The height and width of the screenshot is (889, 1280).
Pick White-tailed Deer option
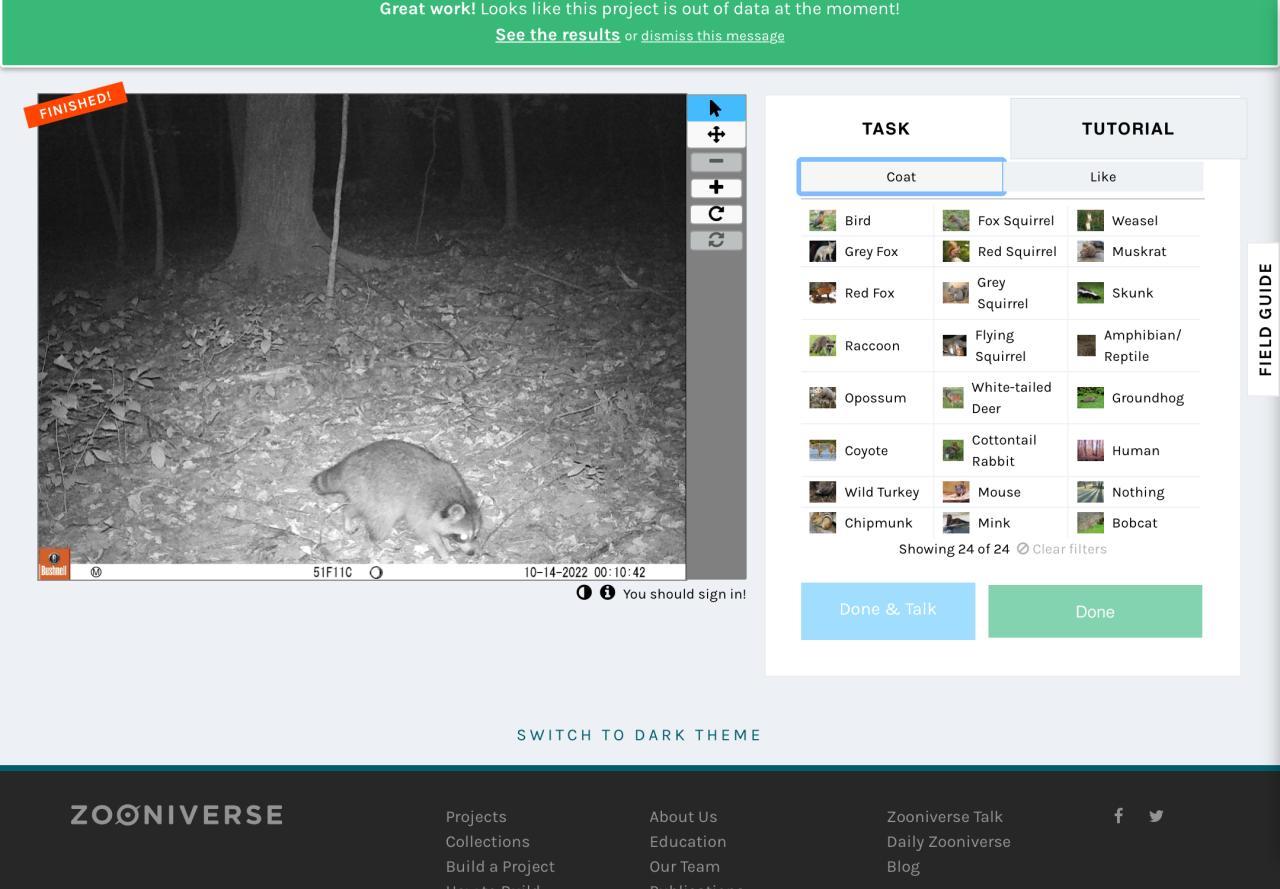[1001, 397]
